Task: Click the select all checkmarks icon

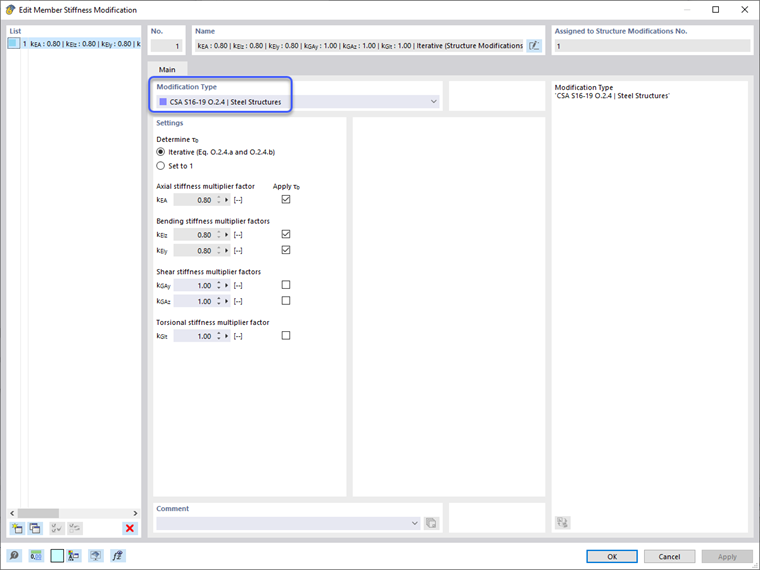Action: tap(57, 528)
